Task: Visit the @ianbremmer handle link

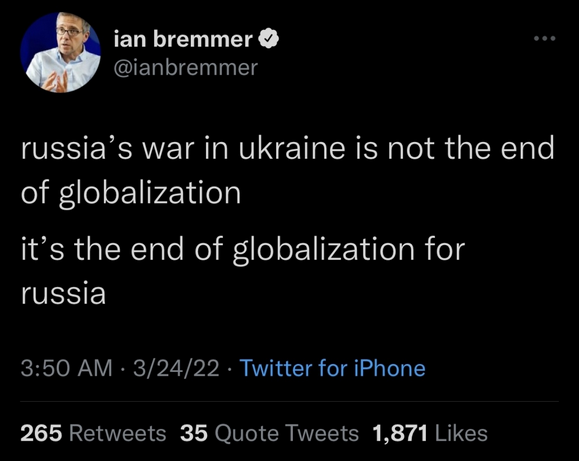Action: coord(186,67)
